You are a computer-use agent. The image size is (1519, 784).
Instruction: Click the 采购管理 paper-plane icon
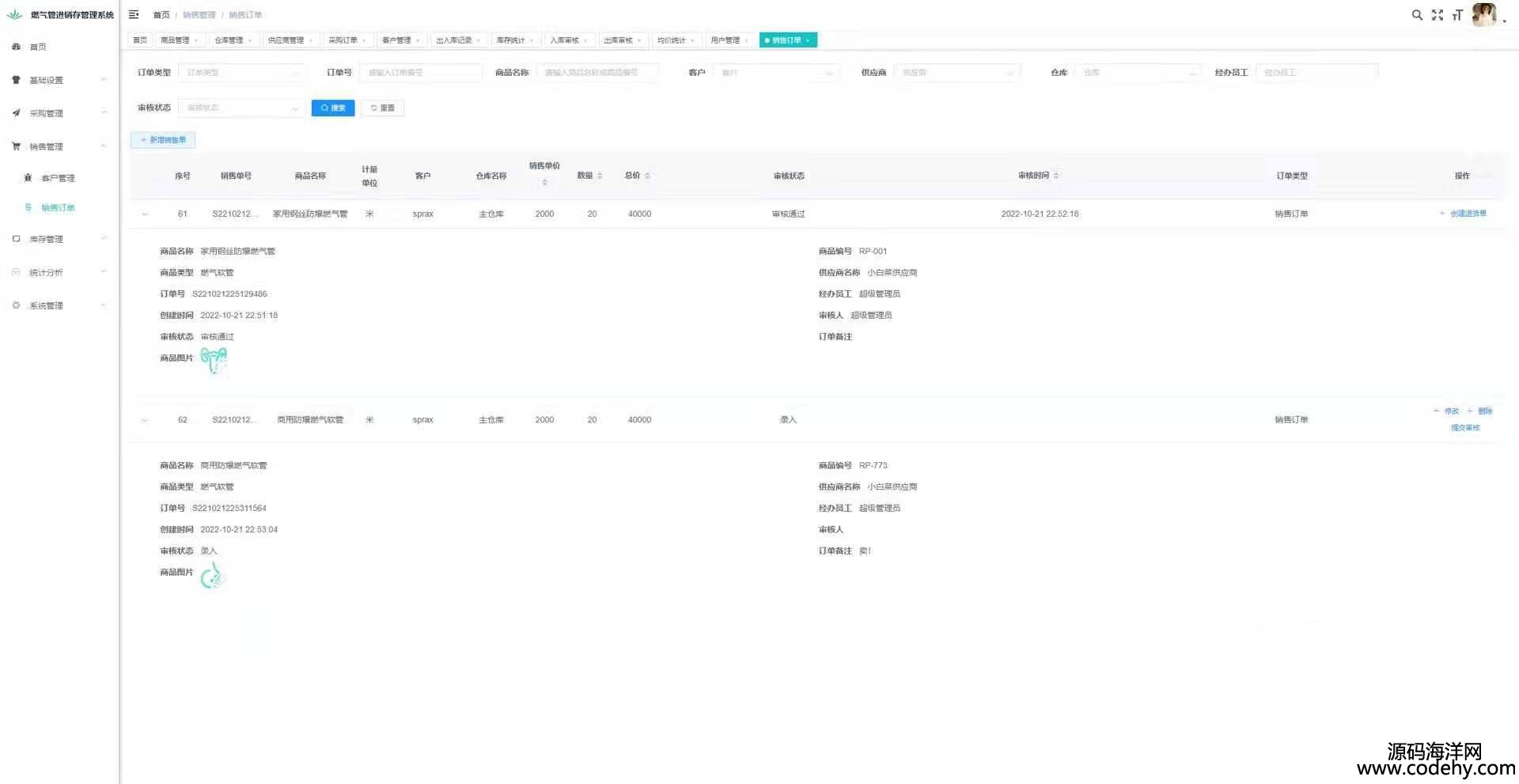pyautogui.click(x=16, y=113)
